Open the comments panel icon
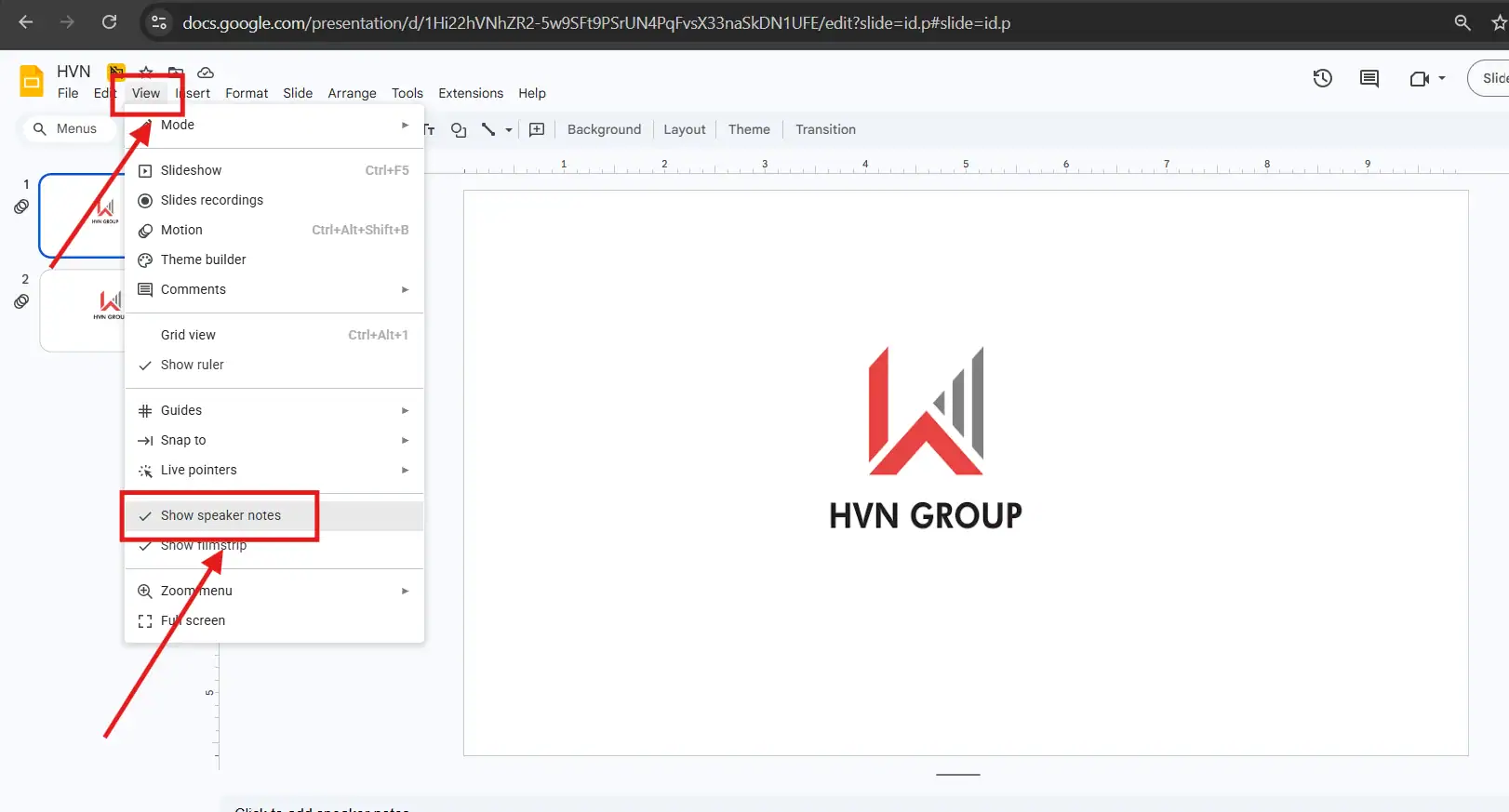 tap(1369, 79)
